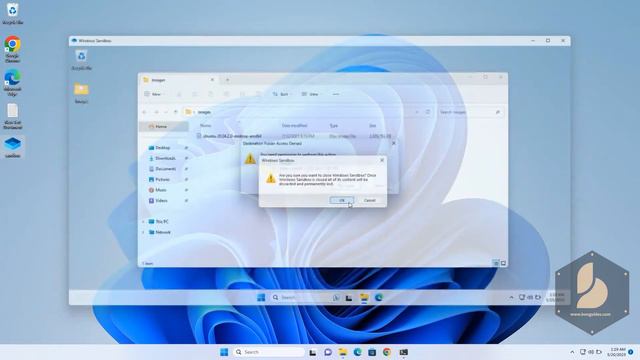Open recent locations dropdown in Explorer
Viewport: 640px width, 360px height.
pyautogui.click(x=166, y=112)
